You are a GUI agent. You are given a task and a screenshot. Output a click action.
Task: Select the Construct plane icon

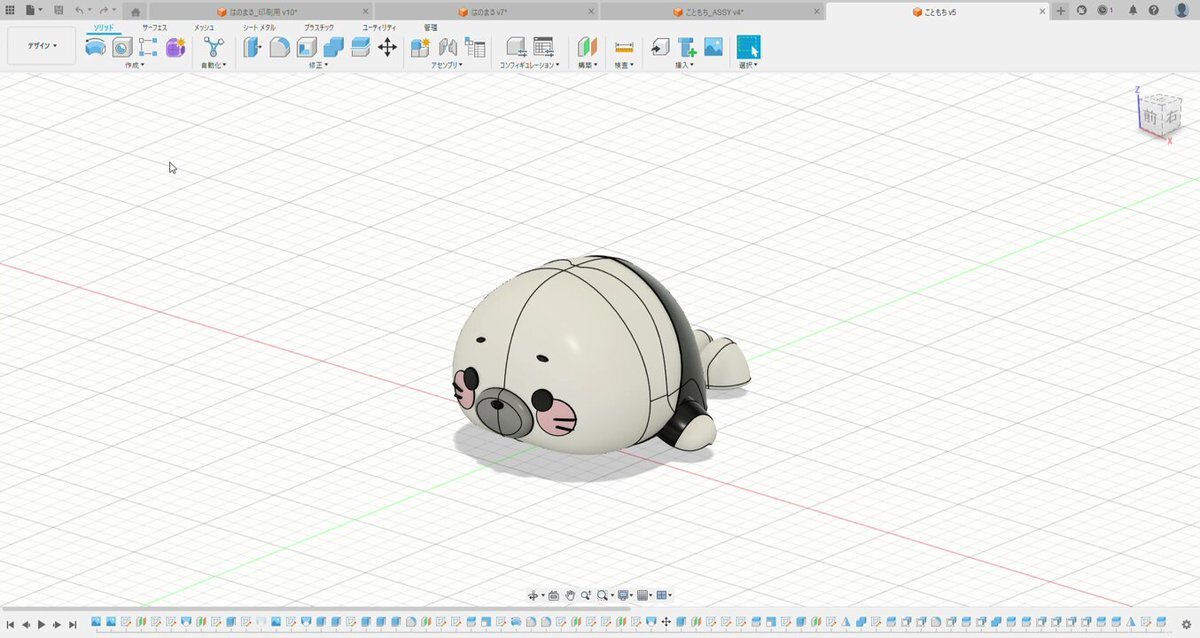click(587, 47)
